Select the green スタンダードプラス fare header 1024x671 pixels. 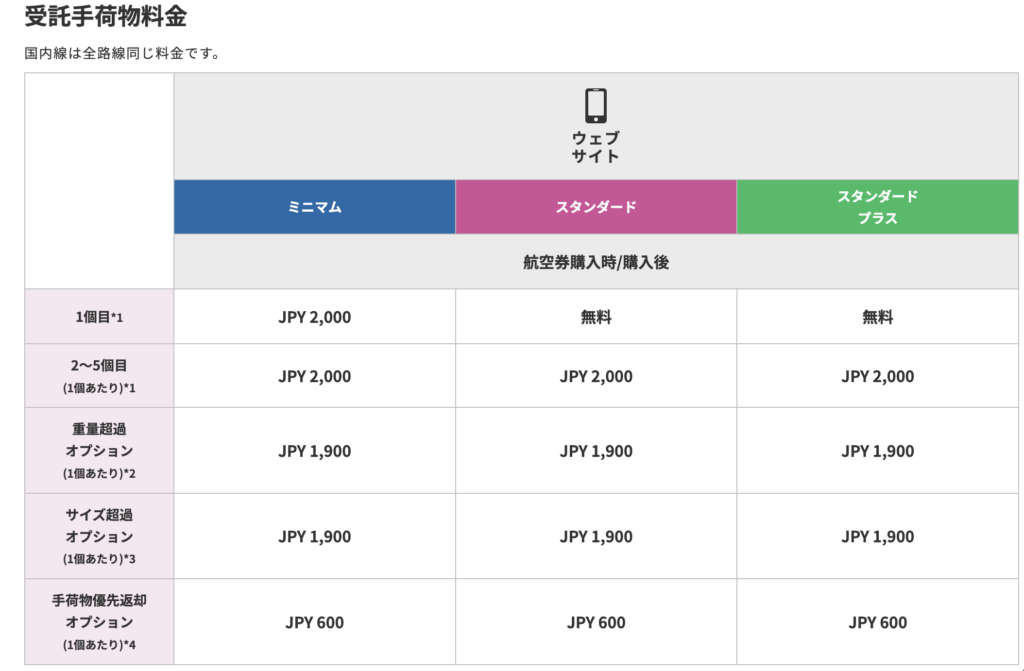click(x=877, y=207)
